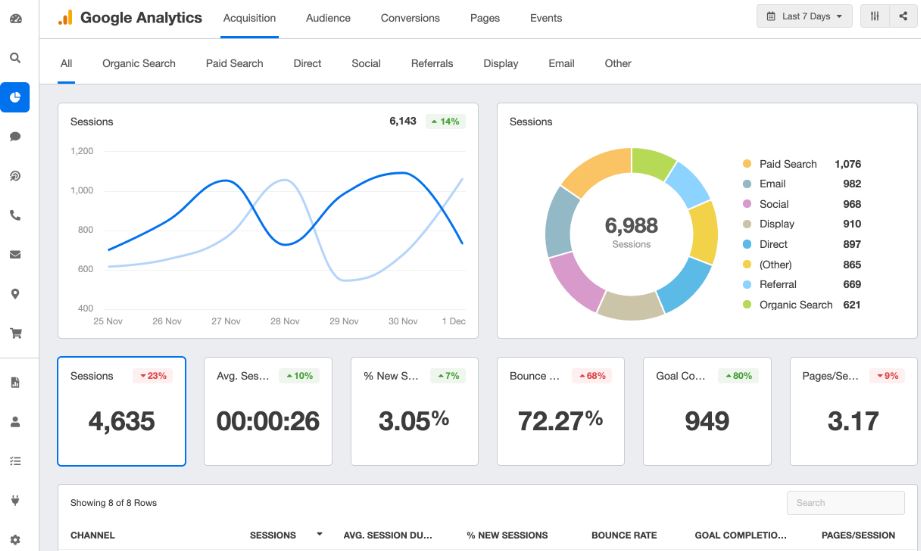Screen dimensions: 921x551
Task: Sort by the CHANNEL column header
Action: [92, 535]
